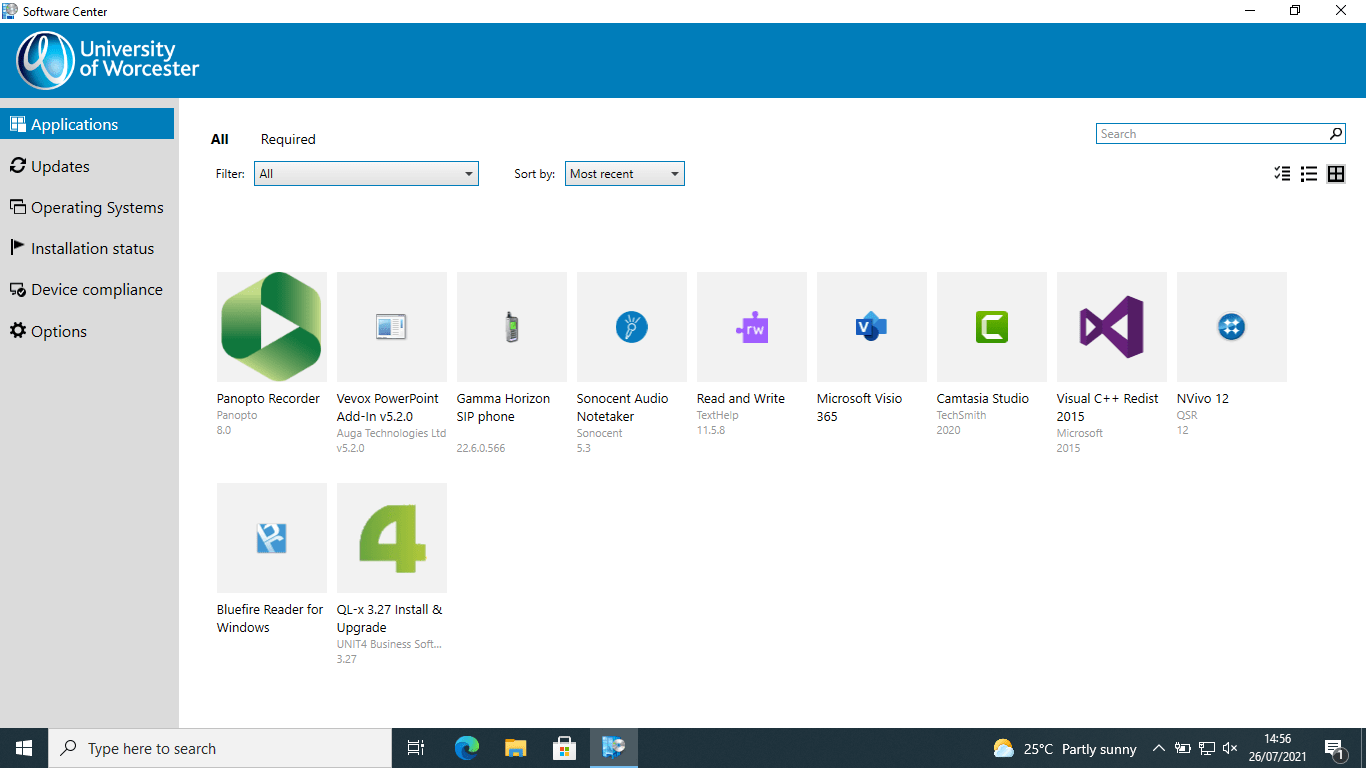1366x768 pixels.
Task: Open Microsoft Store from the taskbar
Action: 565,748
